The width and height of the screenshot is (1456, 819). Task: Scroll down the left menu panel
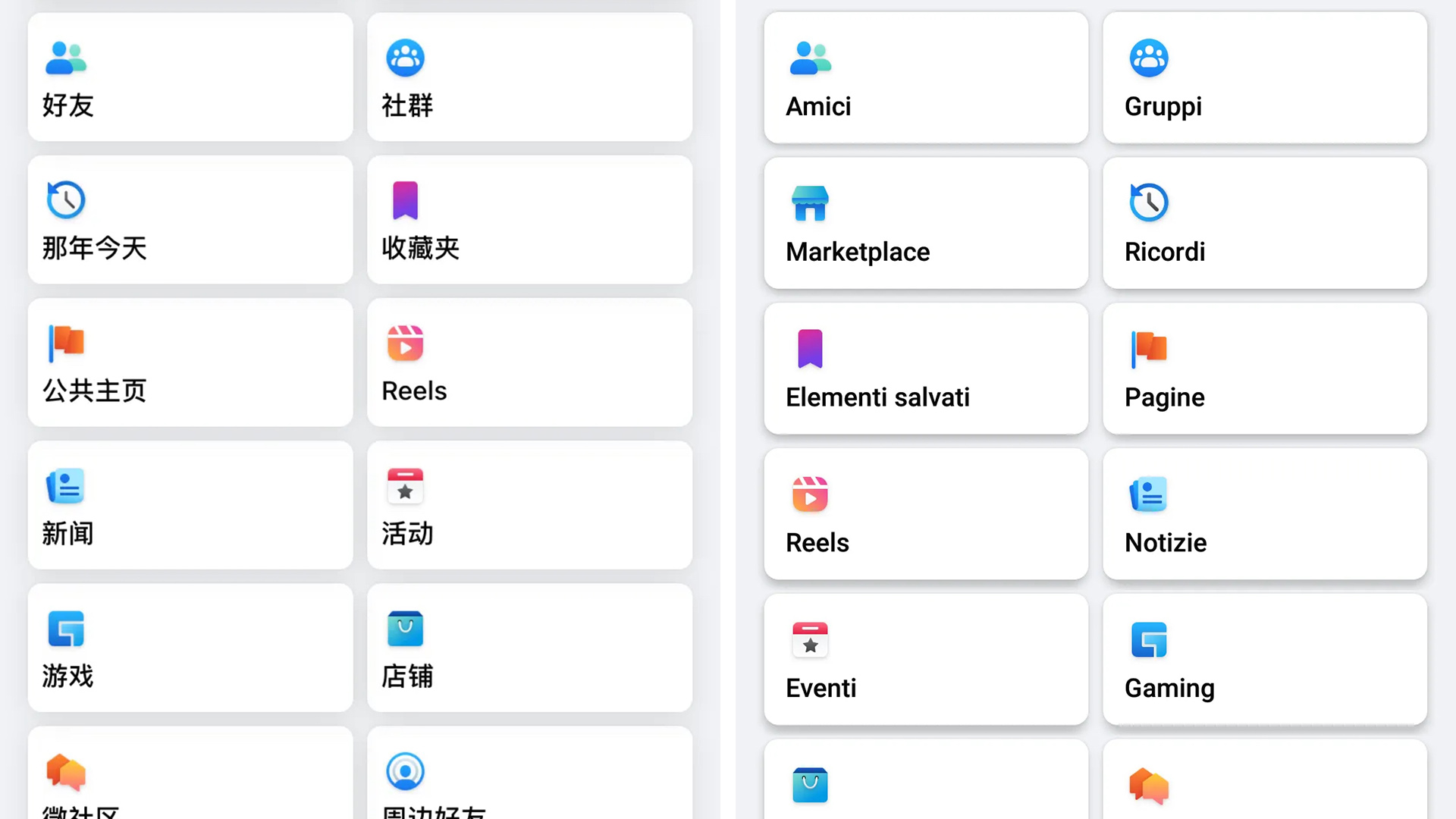[360, 780]
